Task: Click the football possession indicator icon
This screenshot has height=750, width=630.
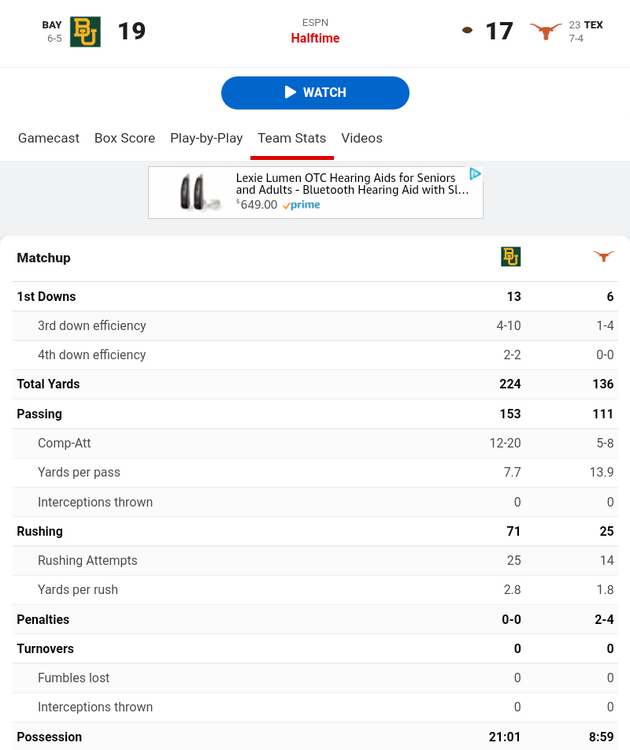Action: 467,31
